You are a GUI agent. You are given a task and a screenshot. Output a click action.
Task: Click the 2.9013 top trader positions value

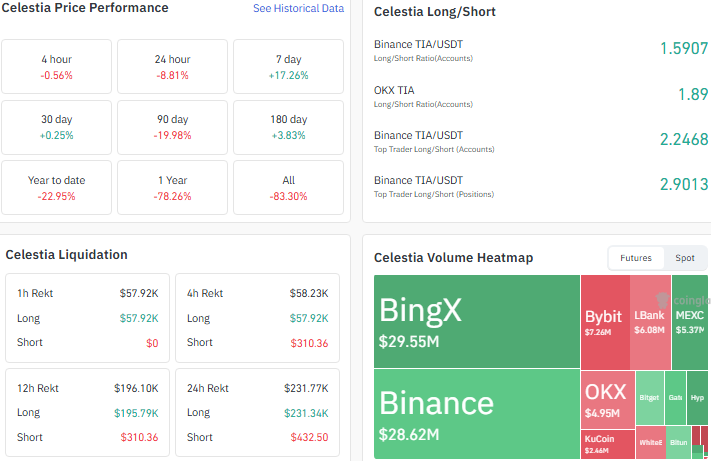pos(684,184)
